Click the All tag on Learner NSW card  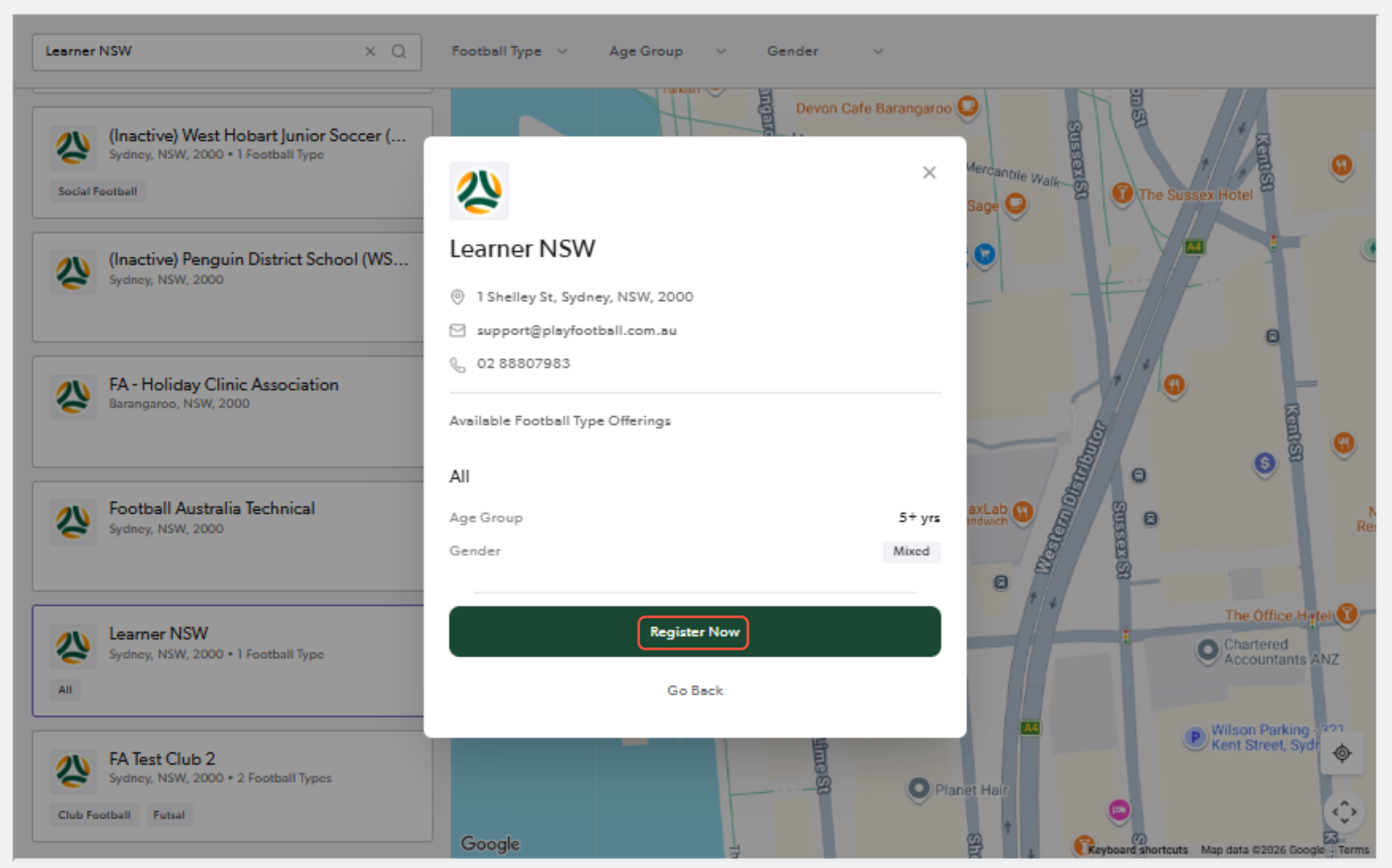65,690
